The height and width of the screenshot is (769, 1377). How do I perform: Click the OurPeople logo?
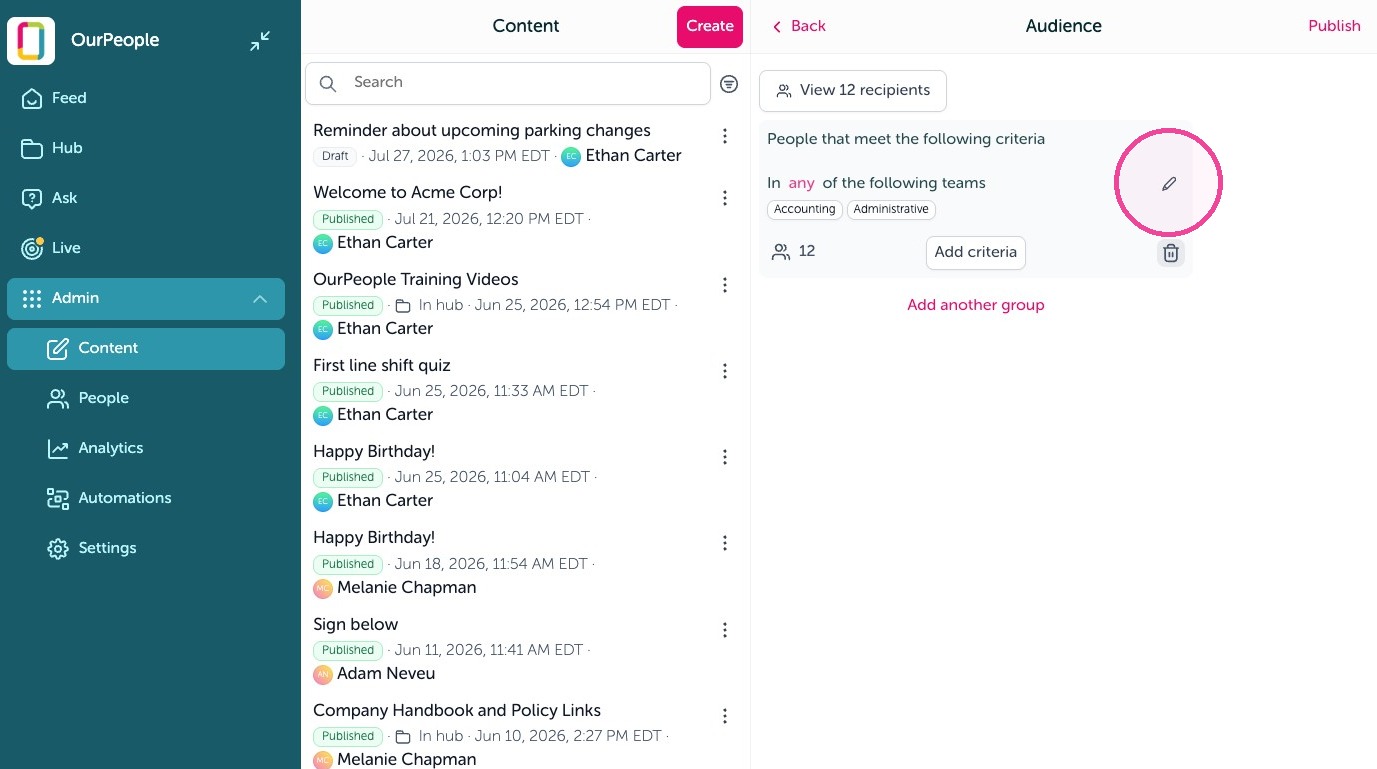click(x=31, y=41)
